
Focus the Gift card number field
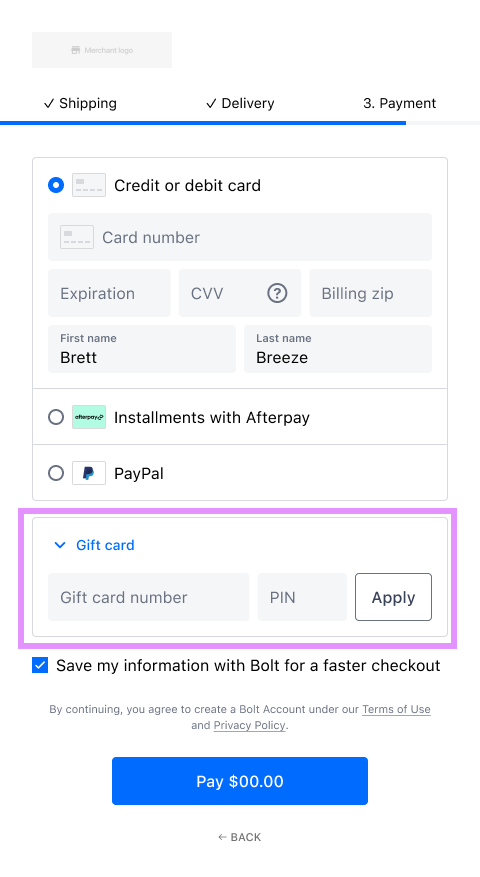tap(149, 597)
